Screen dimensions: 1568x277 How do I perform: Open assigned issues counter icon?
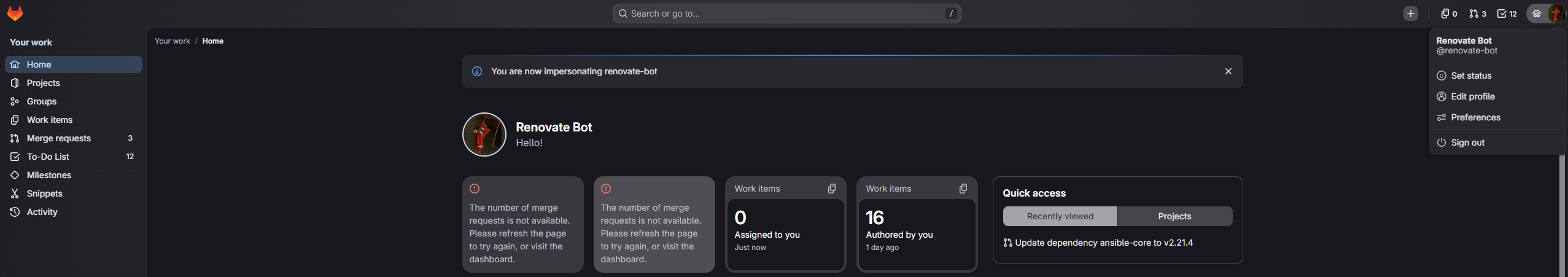(x=1449, y=14)
